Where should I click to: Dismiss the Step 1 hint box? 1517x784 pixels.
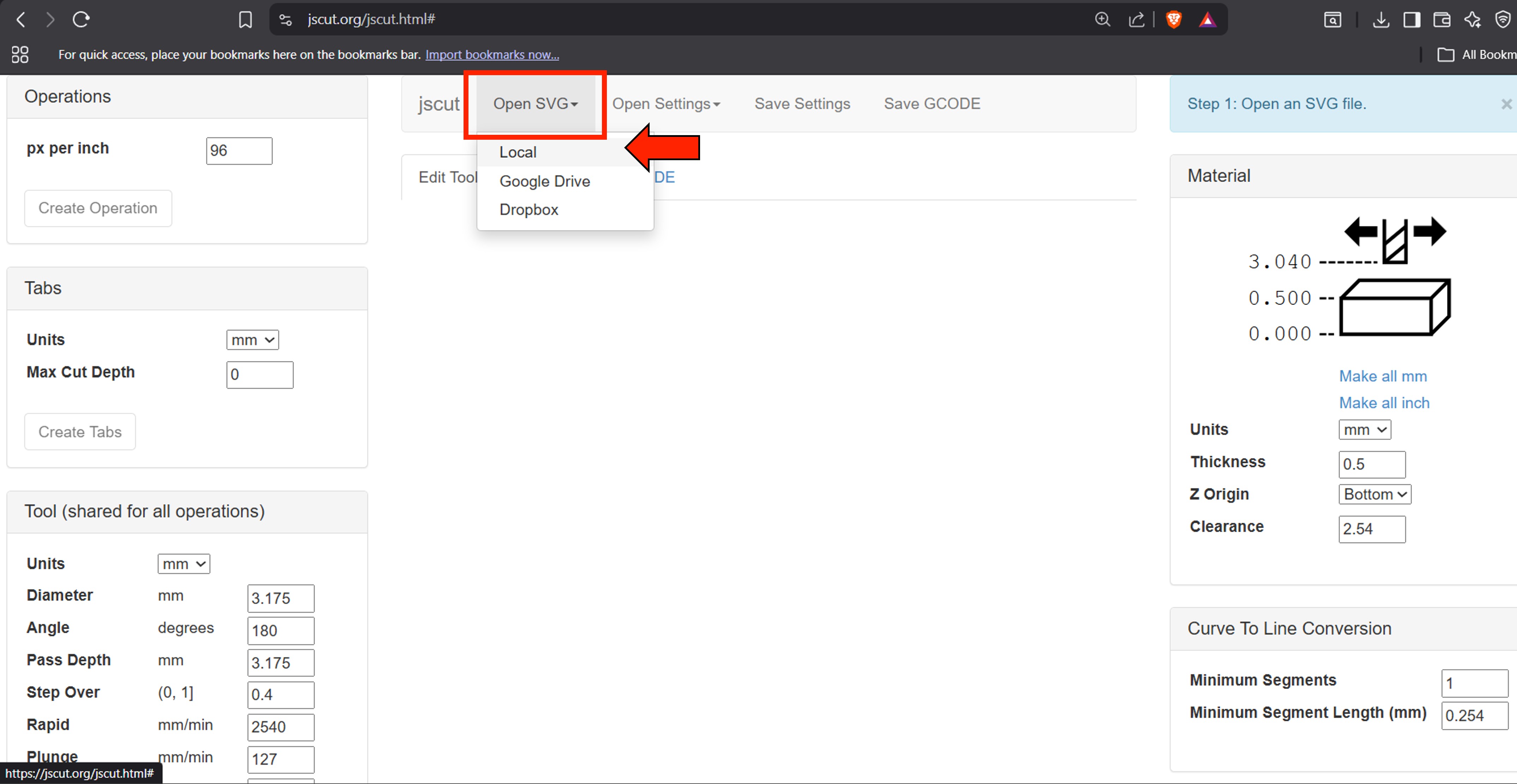tap(1506, 104)
